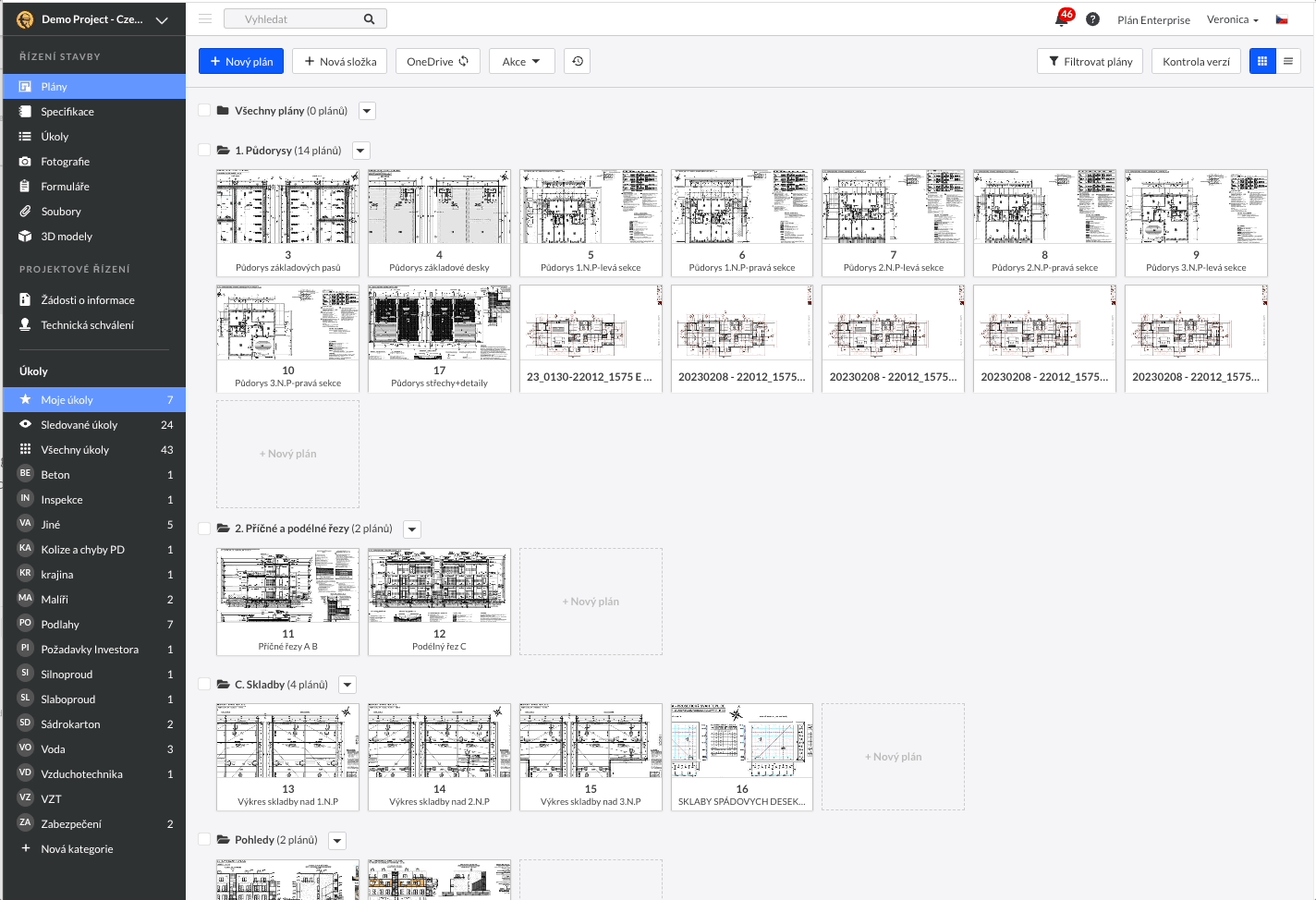Click + Nový plán placeholder in C. Skladby
The image size is (1316, 900).
(x=894, y=757)
